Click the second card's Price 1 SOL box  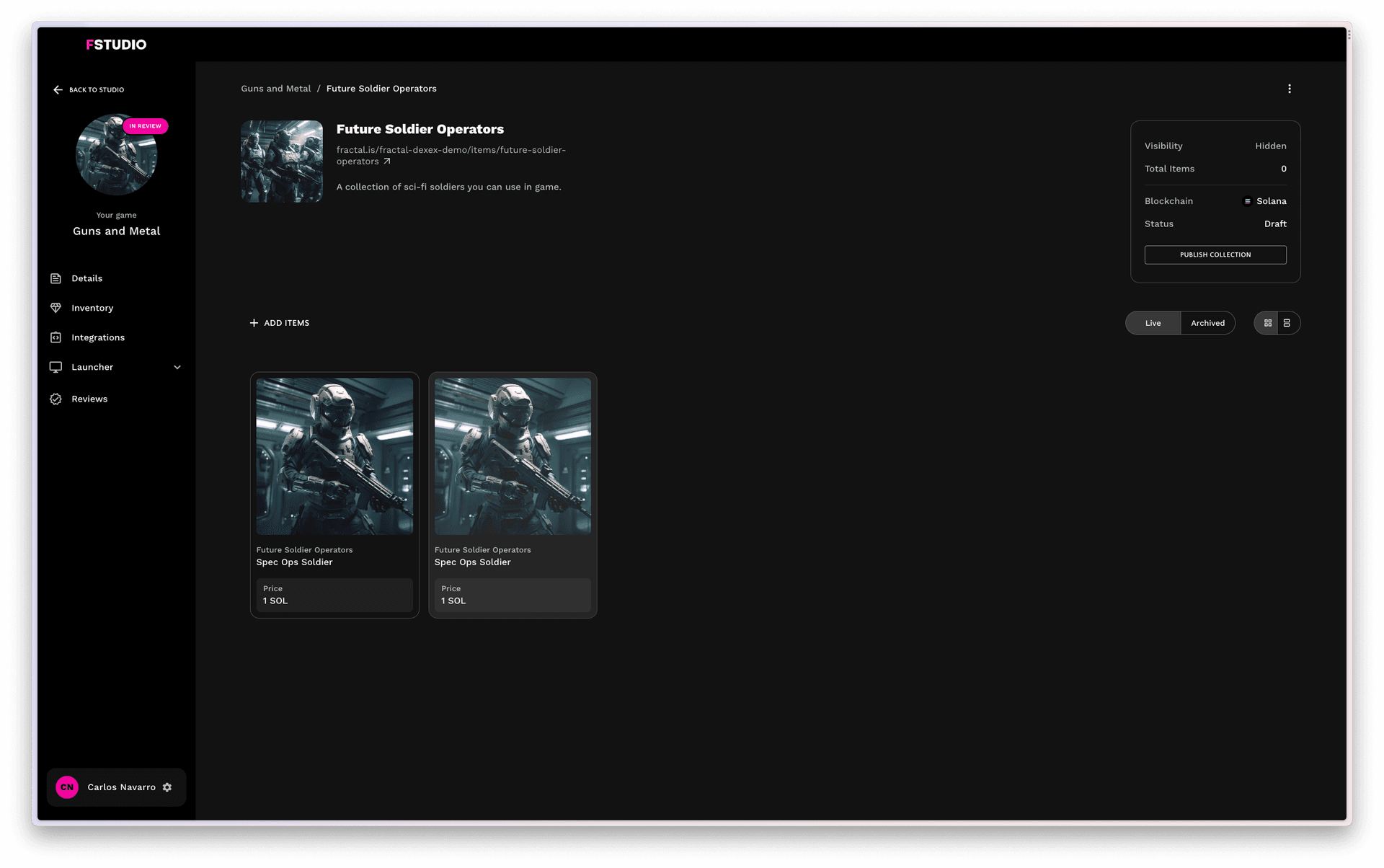click(513, 595)
